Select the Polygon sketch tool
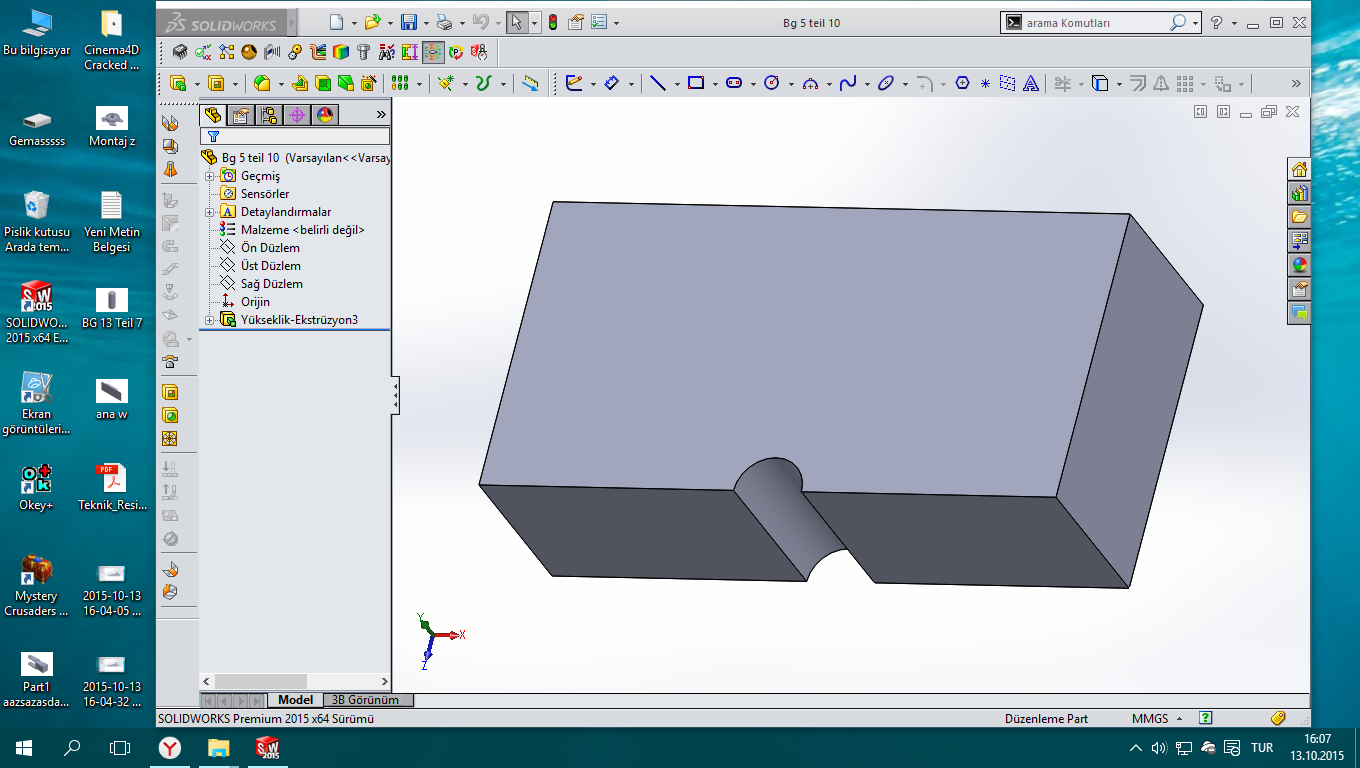This screenshot has width=1360, height=768. tap(962, 84)
